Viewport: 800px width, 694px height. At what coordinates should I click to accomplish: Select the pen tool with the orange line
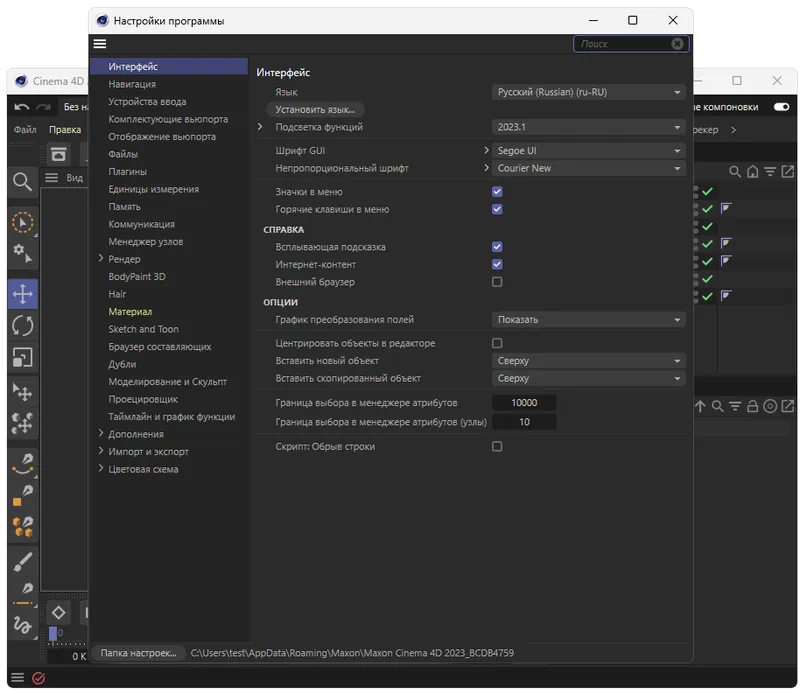22,594
